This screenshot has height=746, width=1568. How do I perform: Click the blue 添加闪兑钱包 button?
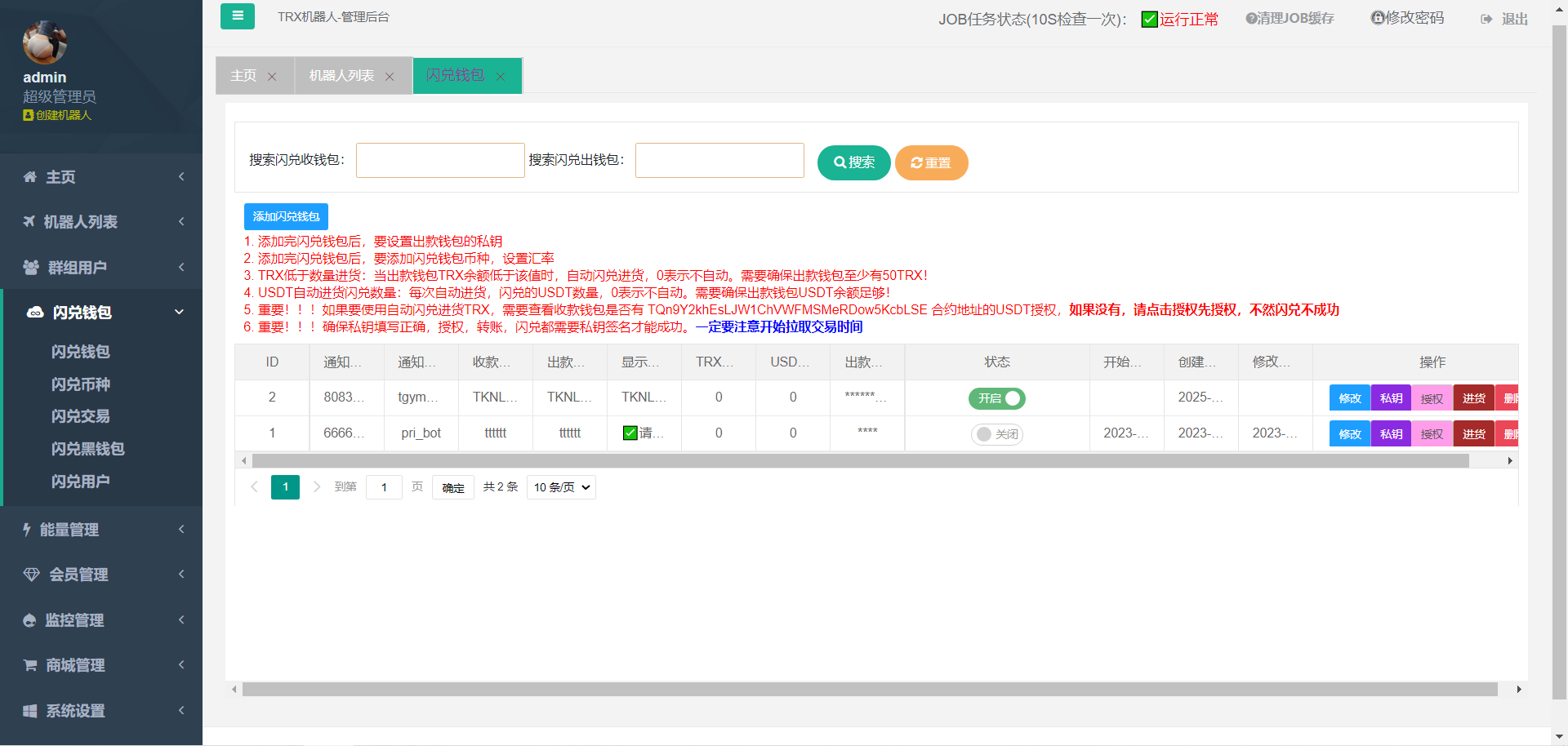coord(286,216)
